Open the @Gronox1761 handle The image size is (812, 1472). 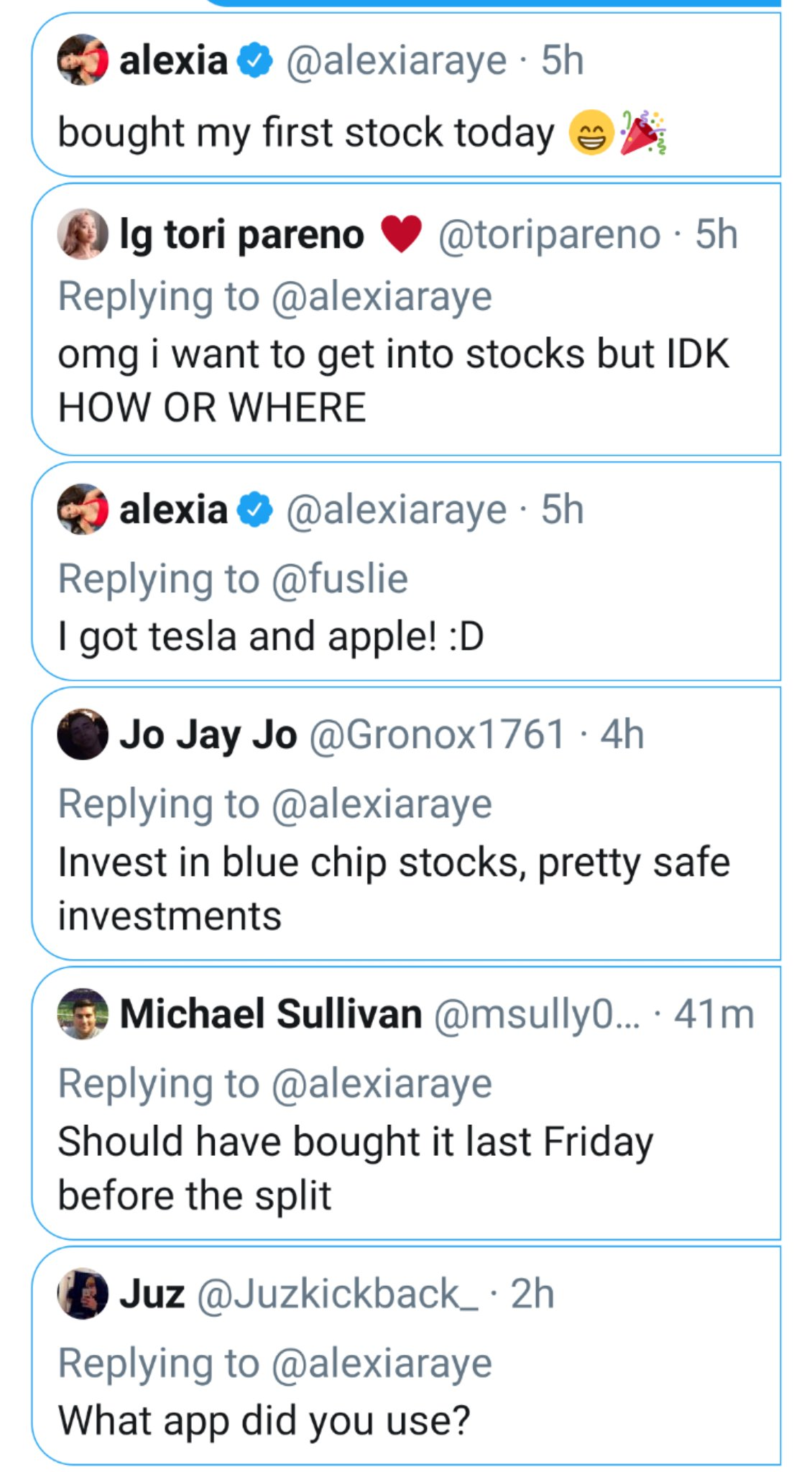point(437,734)
